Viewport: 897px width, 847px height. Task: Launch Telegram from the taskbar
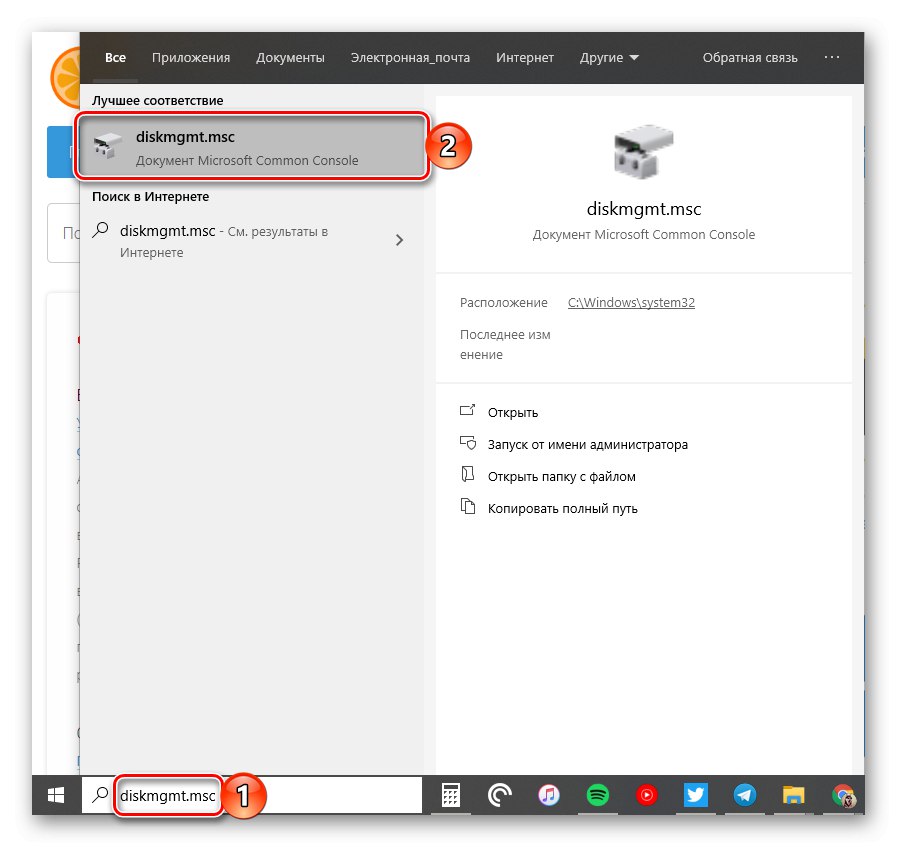(x=744, y=795)
